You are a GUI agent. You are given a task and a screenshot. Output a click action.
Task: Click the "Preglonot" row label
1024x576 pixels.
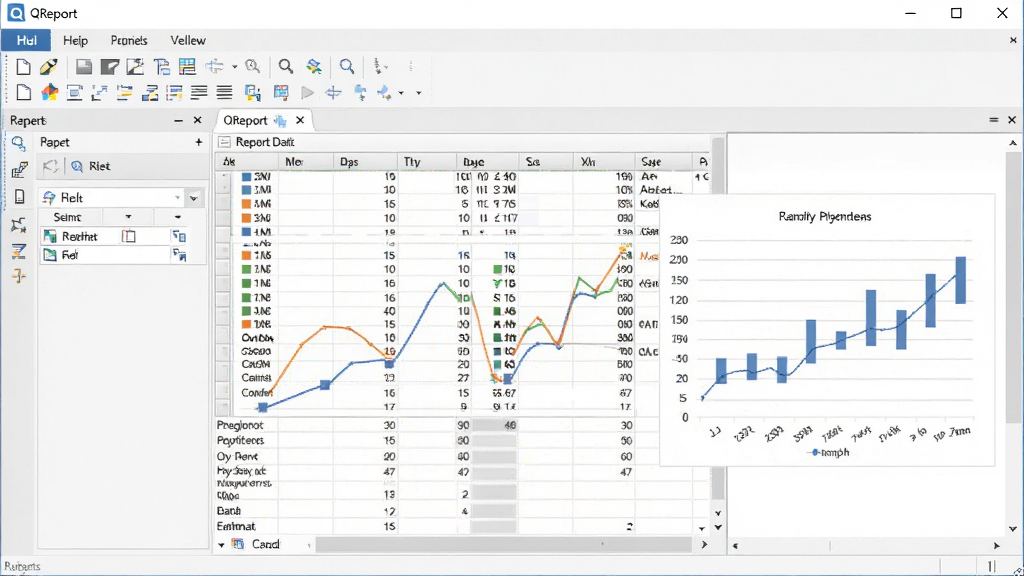240,425
